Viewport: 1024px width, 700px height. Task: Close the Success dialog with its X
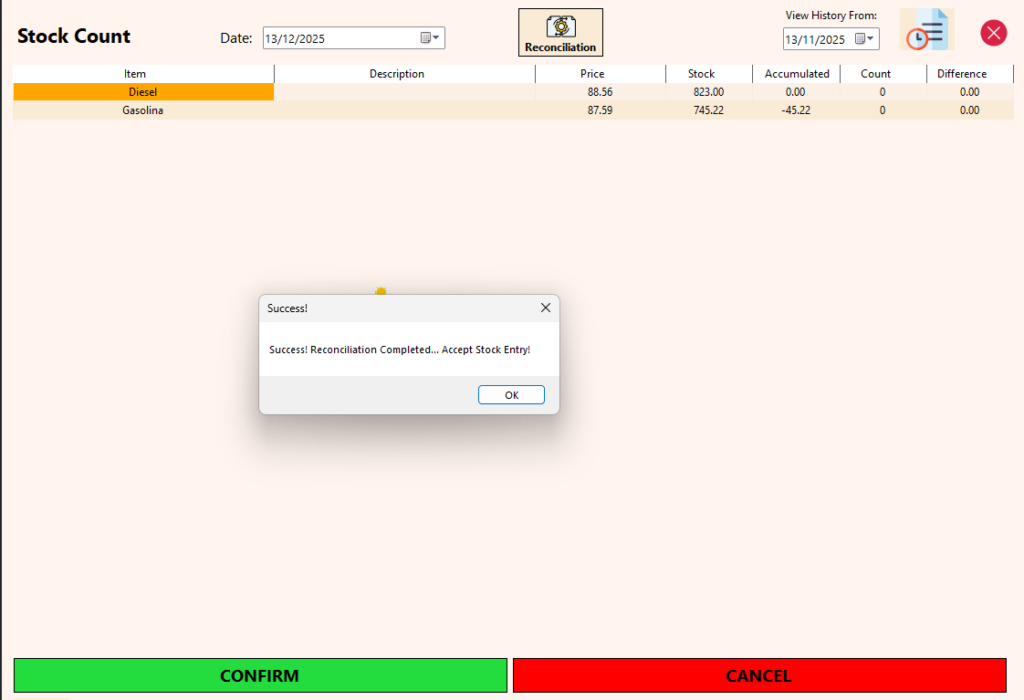coord(545,308)
